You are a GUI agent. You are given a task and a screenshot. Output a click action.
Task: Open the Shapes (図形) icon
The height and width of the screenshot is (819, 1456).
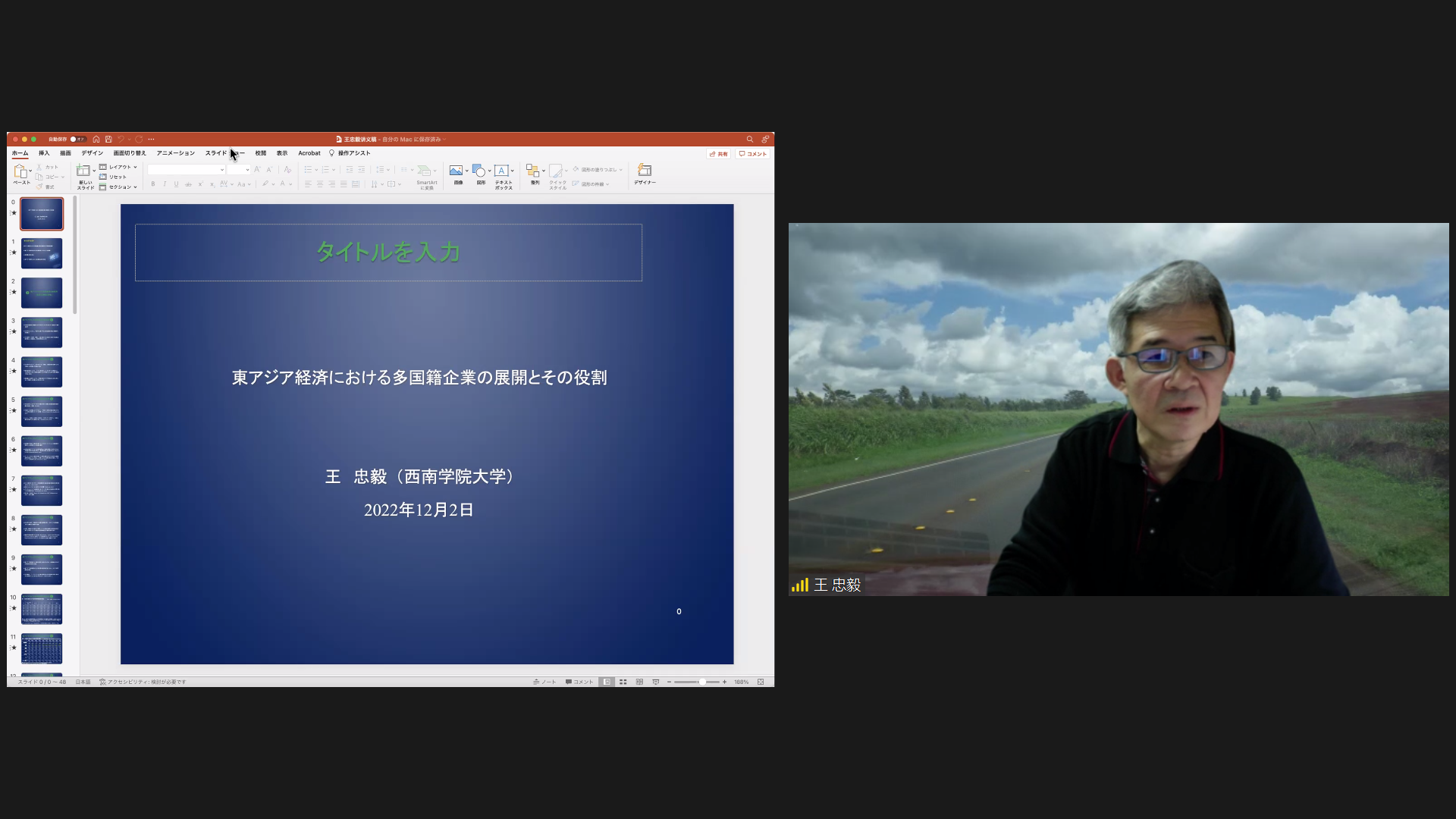click(479, 171)
